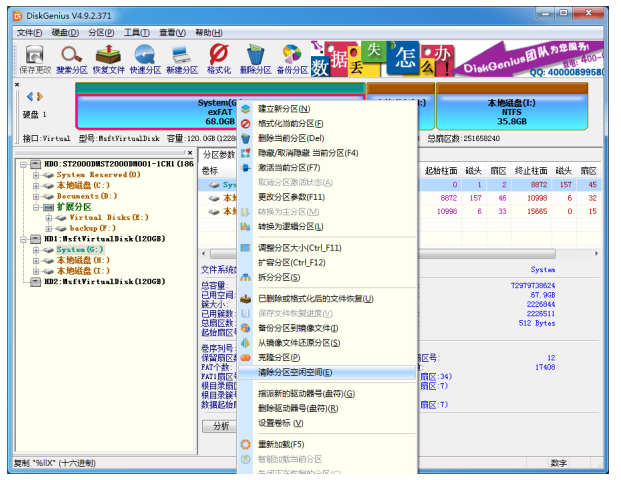
Task: Open Quick Partition (快速分区) tool
Action: 145,59
